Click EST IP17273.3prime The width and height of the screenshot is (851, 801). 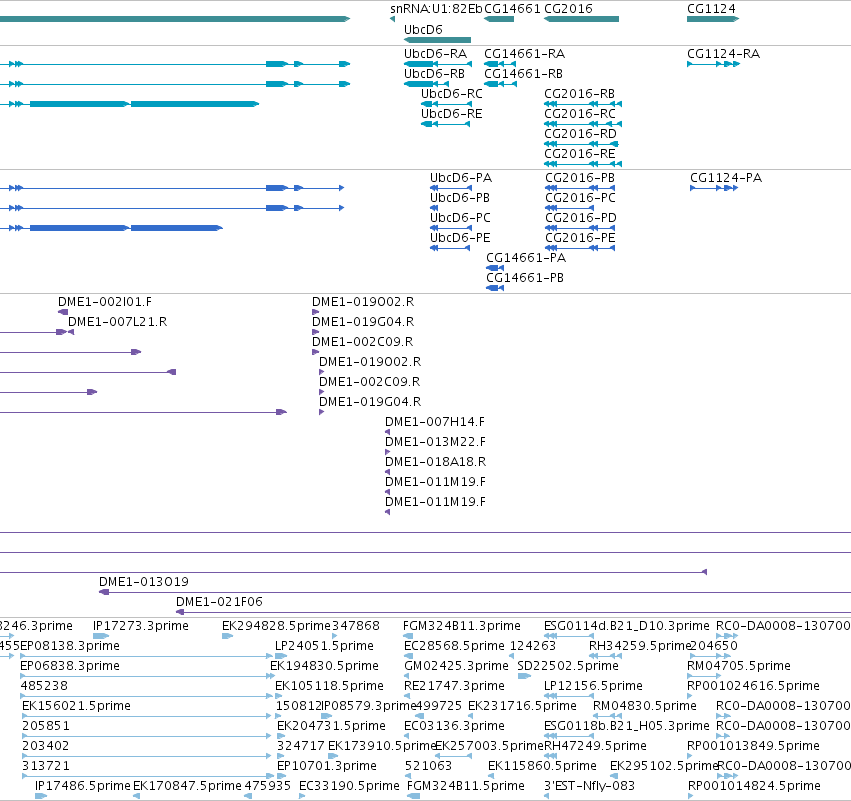(141, 626)
